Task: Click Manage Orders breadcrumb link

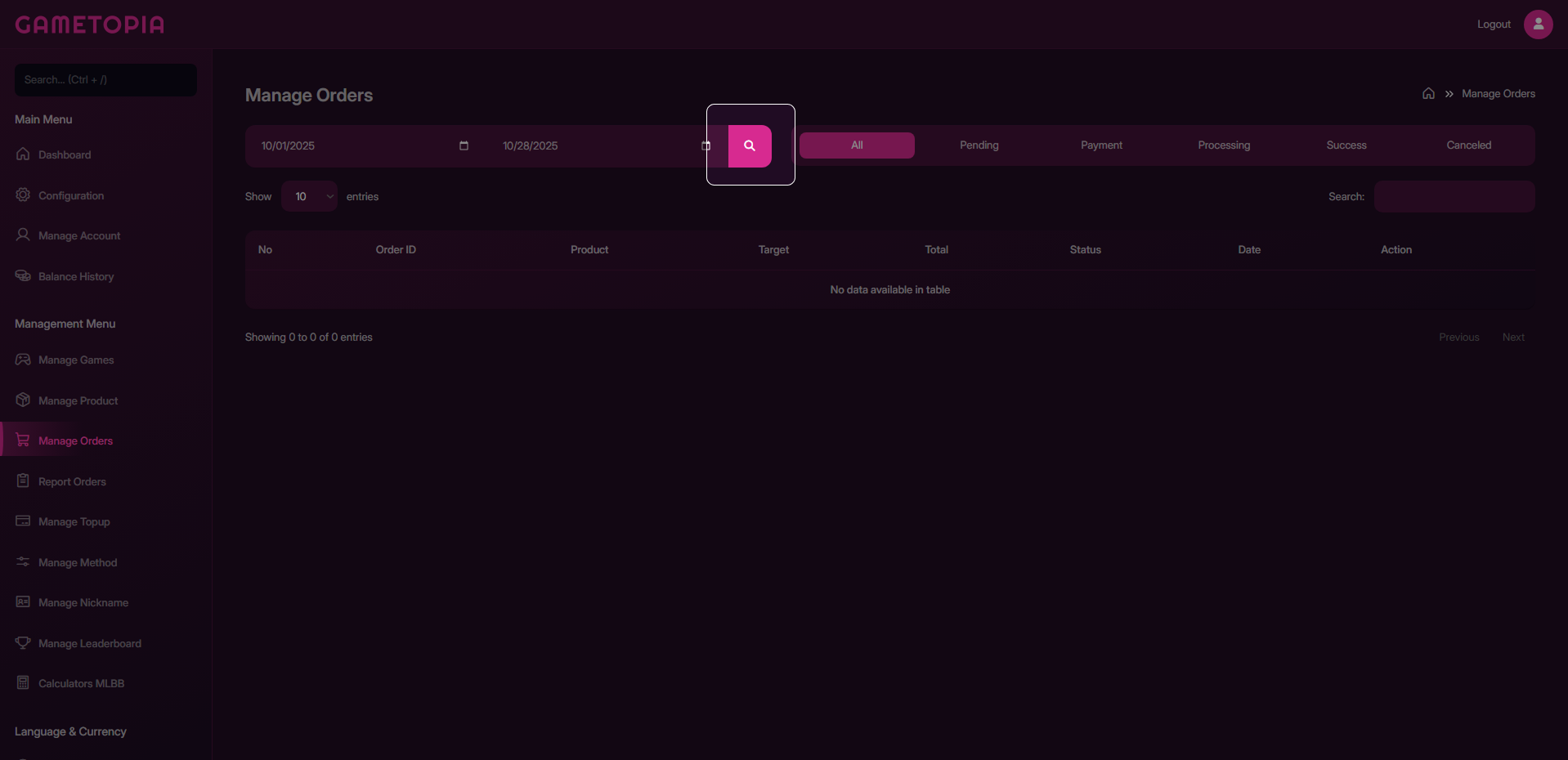Action: [1498, 94]
